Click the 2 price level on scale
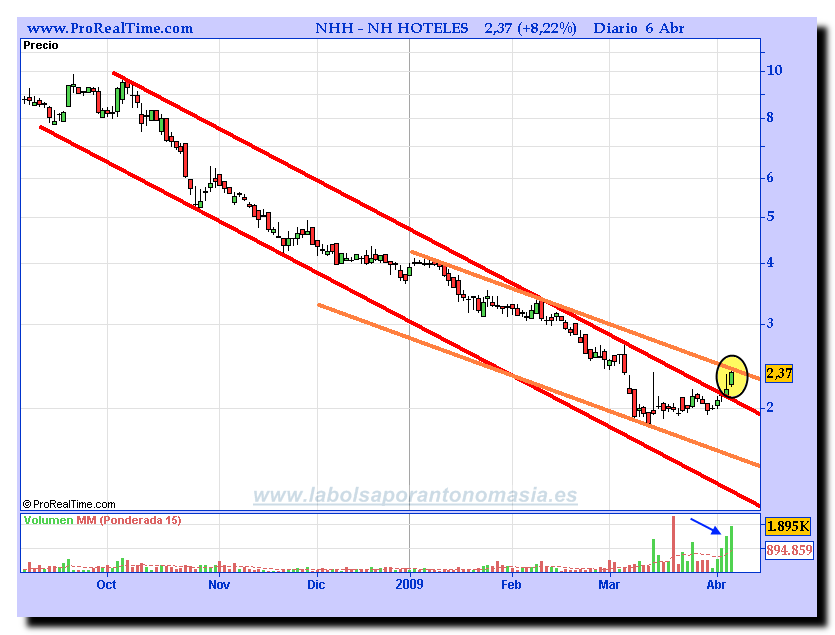 pyautogui.click(x=769, y=408)
